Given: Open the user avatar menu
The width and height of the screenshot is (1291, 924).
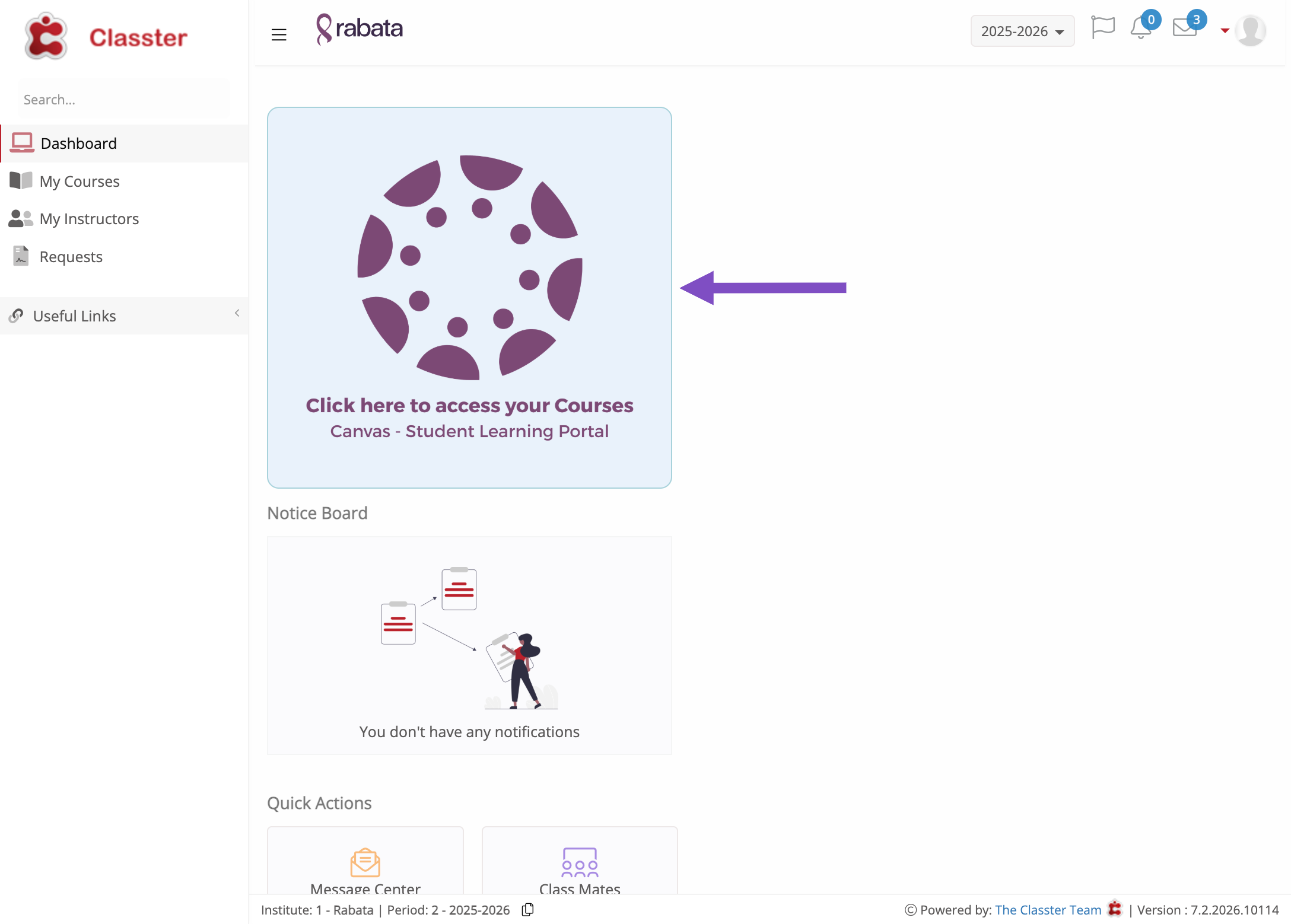Looking at the screenshot, I should pyautogui.click(x=1251, y=30).
